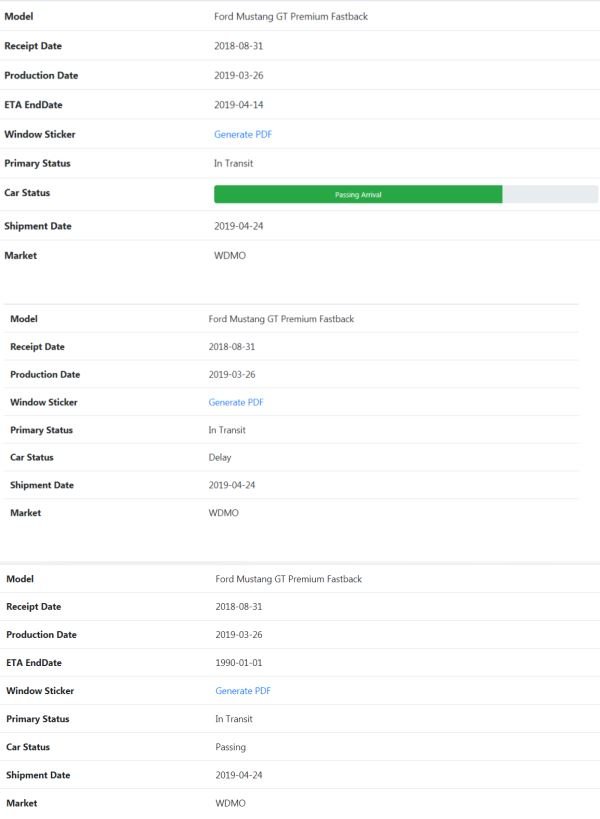600x819 pixels.
Task: Select the Model name in the middle record
Action: pos(281,319)
